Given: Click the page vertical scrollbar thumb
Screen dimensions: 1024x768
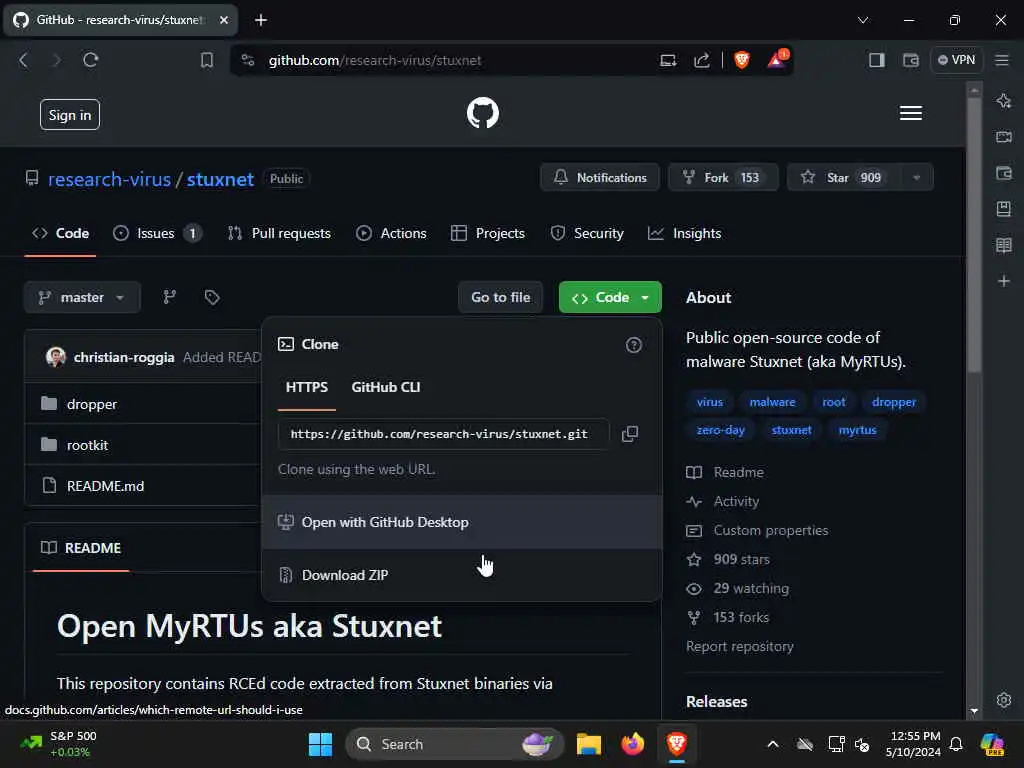Looking at the screenshot, I should [x=974, y=234].
